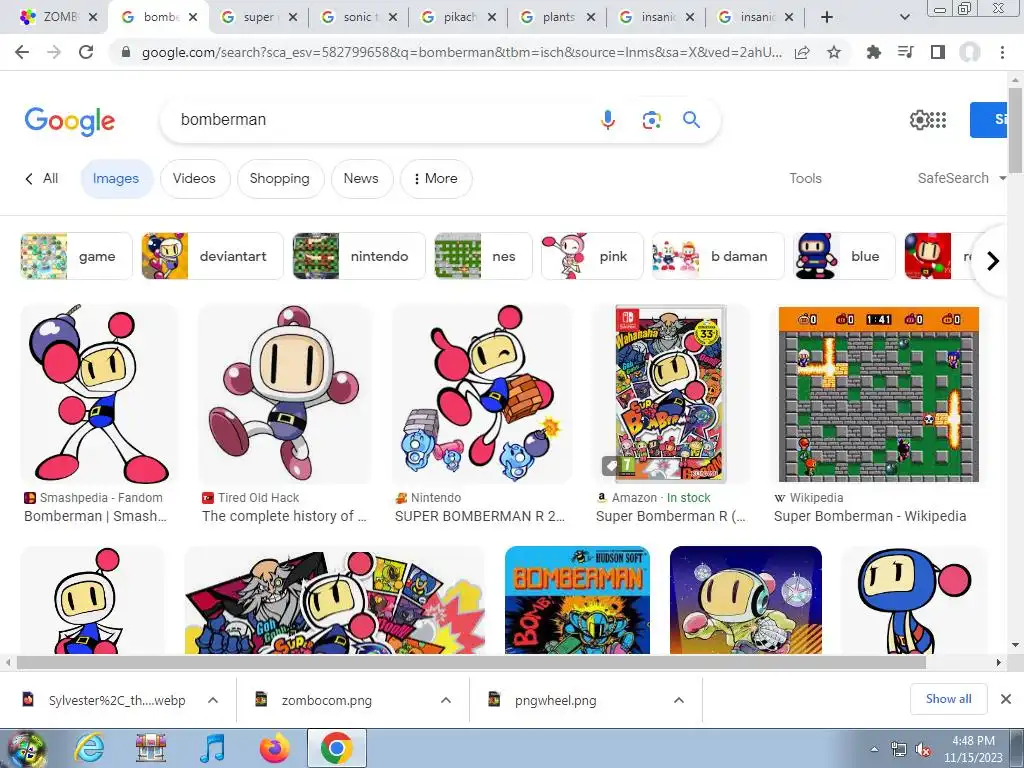Open the Hudson Soft Bomberman cover image
The image size is (1024, 768).
point(577,600)
